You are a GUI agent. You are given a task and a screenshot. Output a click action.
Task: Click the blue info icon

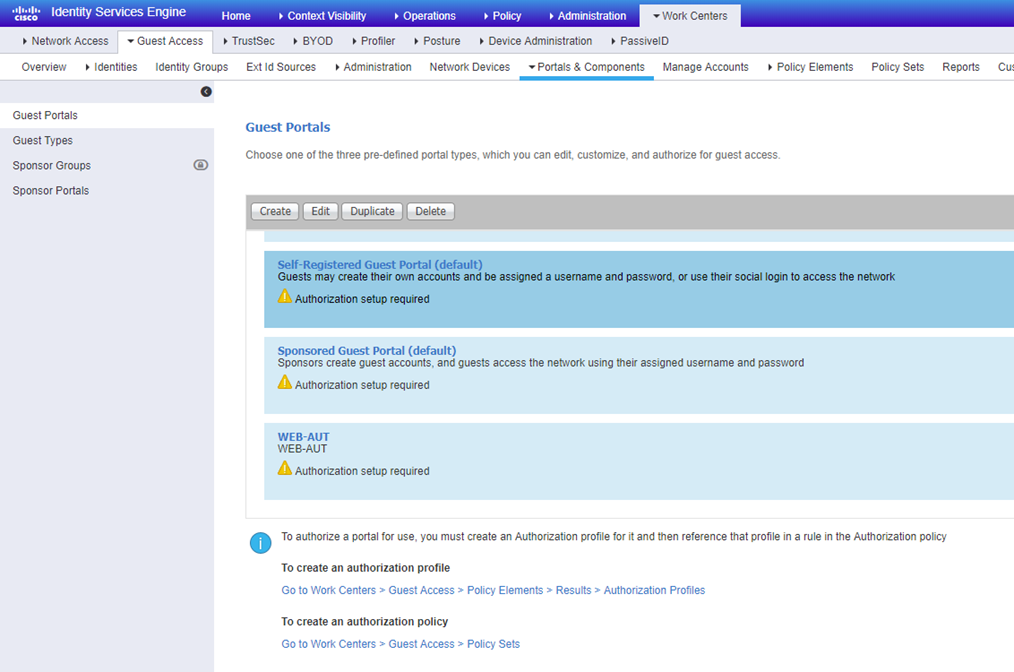point(261,543)
